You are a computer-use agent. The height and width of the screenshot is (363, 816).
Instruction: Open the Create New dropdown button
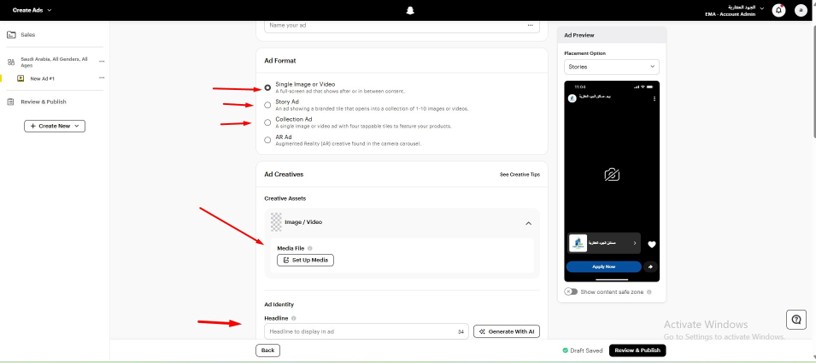point(55,126)
